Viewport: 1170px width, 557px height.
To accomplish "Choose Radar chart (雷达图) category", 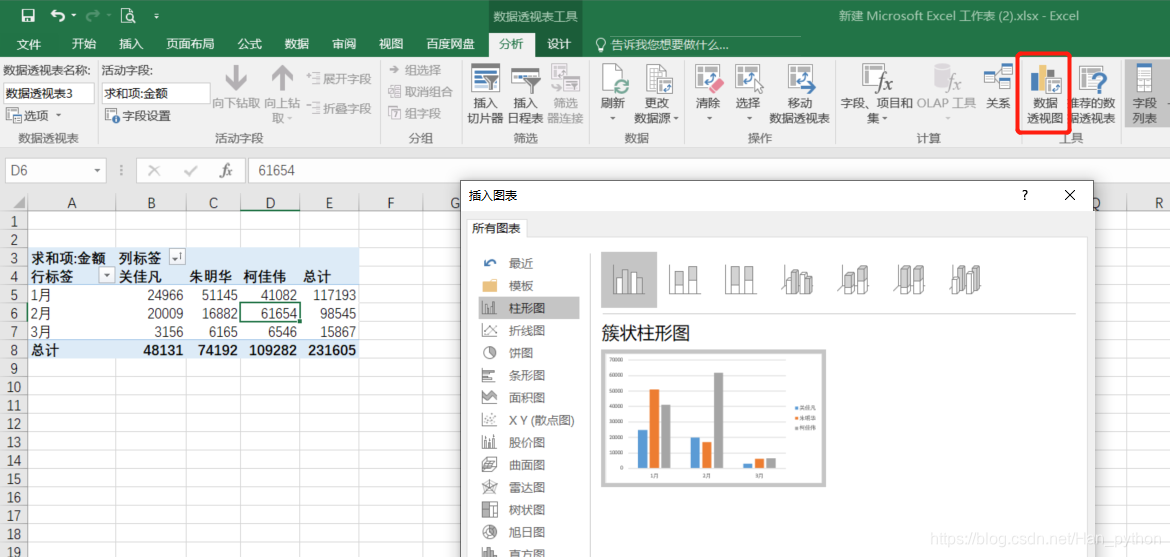I will point(528,487).
